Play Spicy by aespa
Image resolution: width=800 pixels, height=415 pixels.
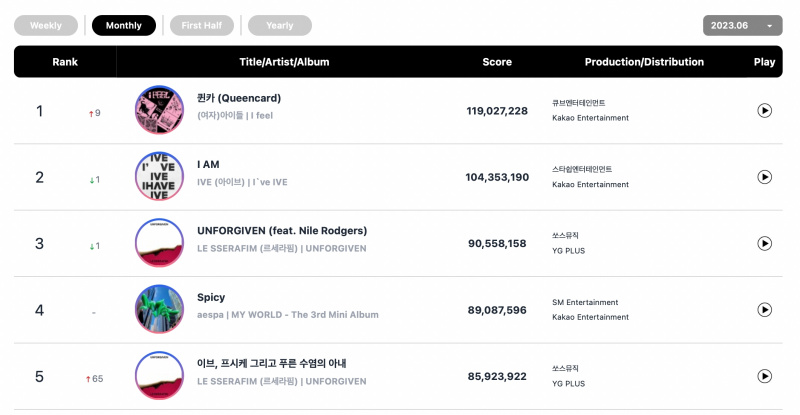(764, 310)
